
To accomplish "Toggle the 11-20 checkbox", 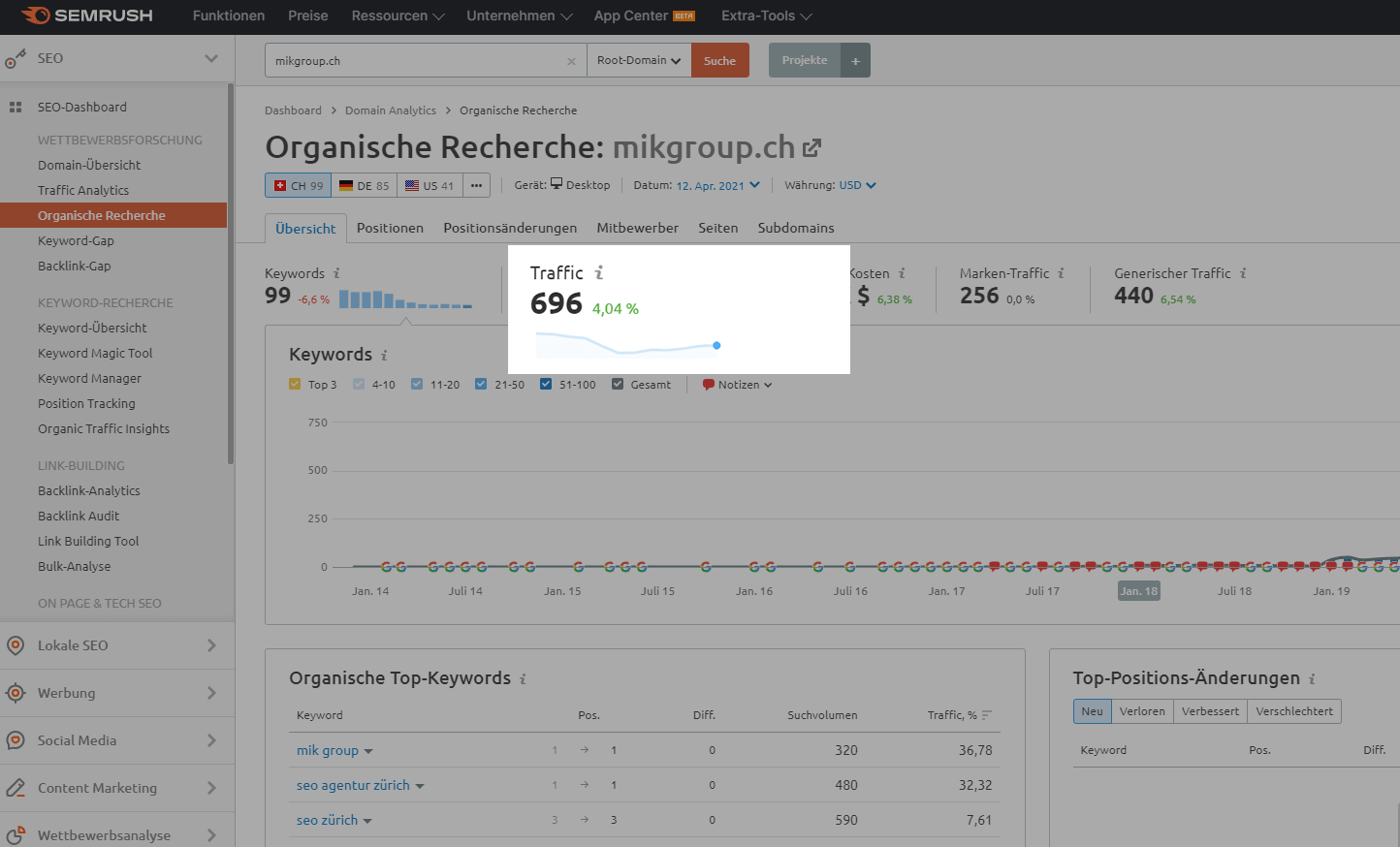I will (x=417, y=384).
